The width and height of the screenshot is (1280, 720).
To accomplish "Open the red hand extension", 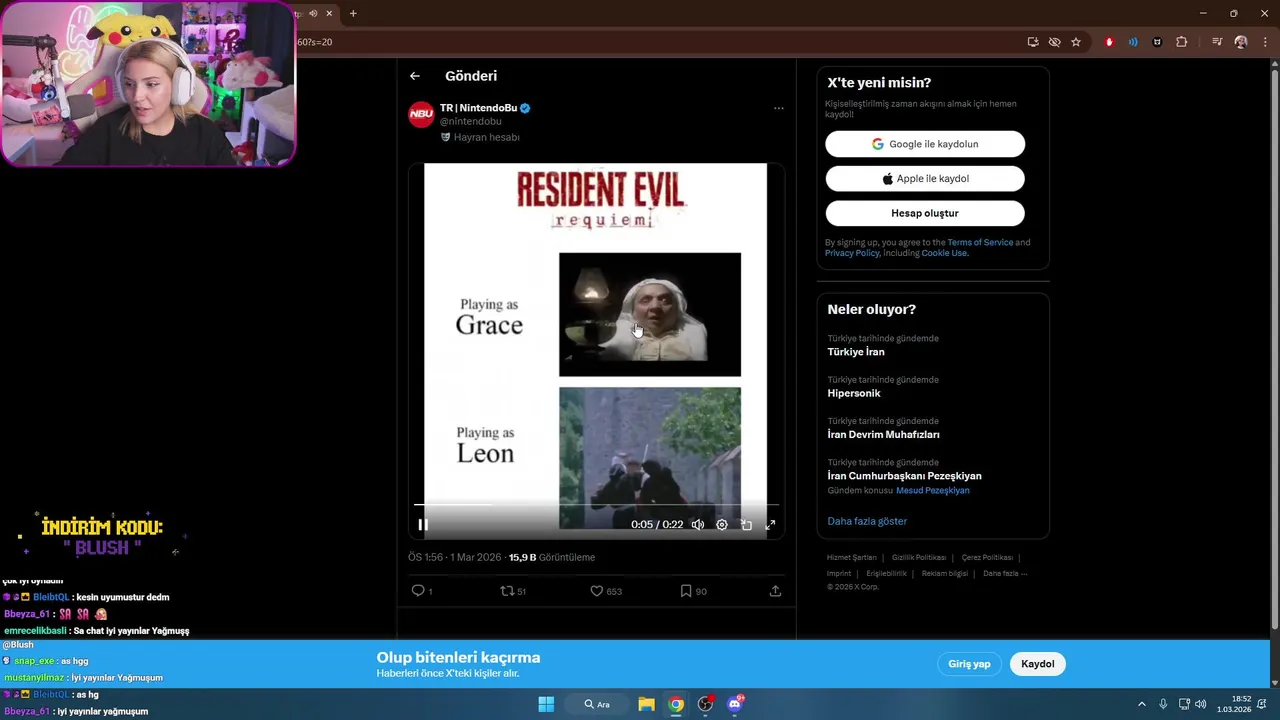I will click(x=1109, y=42).
